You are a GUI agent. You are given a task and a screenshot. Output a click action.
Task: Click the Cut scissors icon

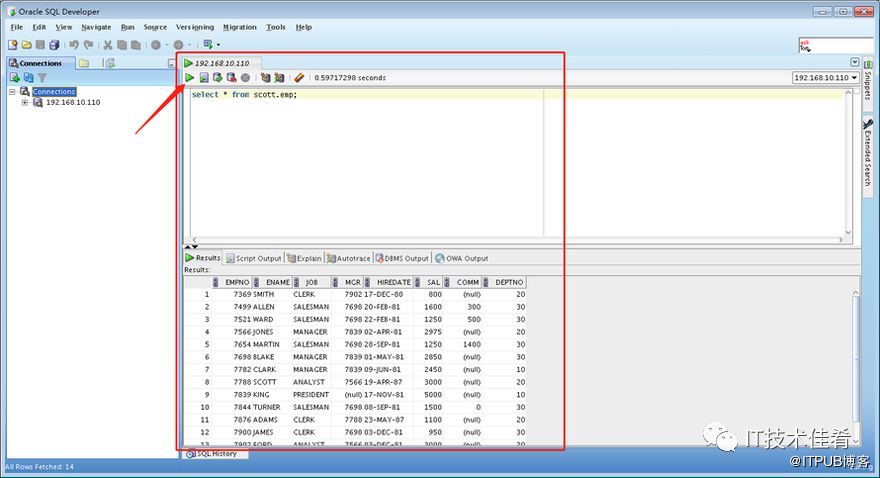(108, 44)
